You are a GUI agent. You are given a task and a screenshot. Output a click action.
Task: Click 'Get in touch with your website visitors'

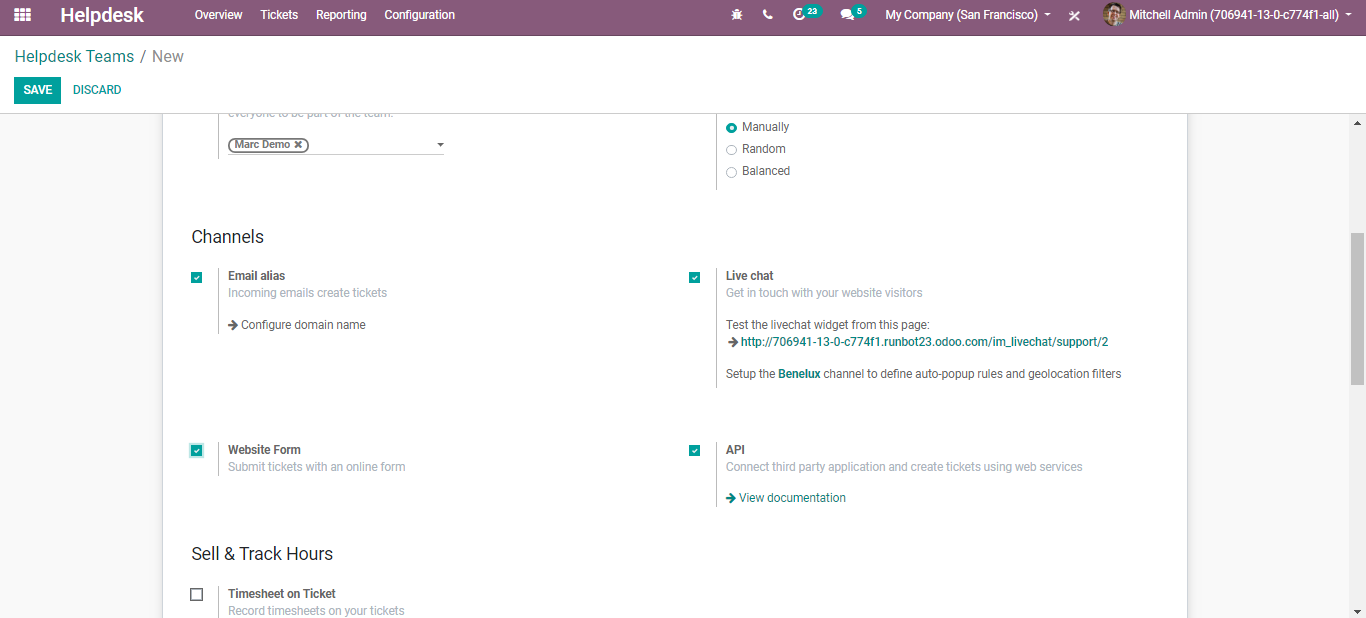pyautogui.click(x=824, y=293)
